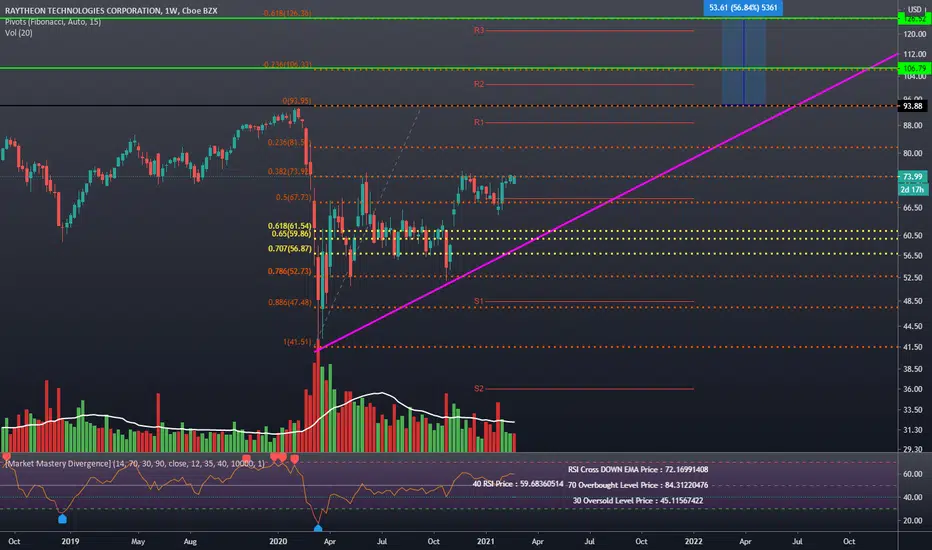Image resolution: width=932 pixels, height=550 pixels.
Task: Click the yellow 0.618(61.54) Fibonacci label
Action: tap(289, 226)
